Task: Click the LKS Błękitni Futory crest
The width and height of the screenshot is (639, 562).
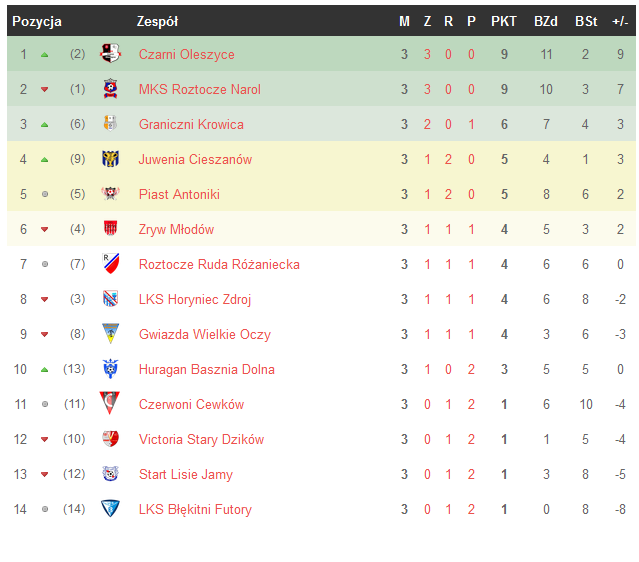Action: pyautogui.click(x=111, y=509)
